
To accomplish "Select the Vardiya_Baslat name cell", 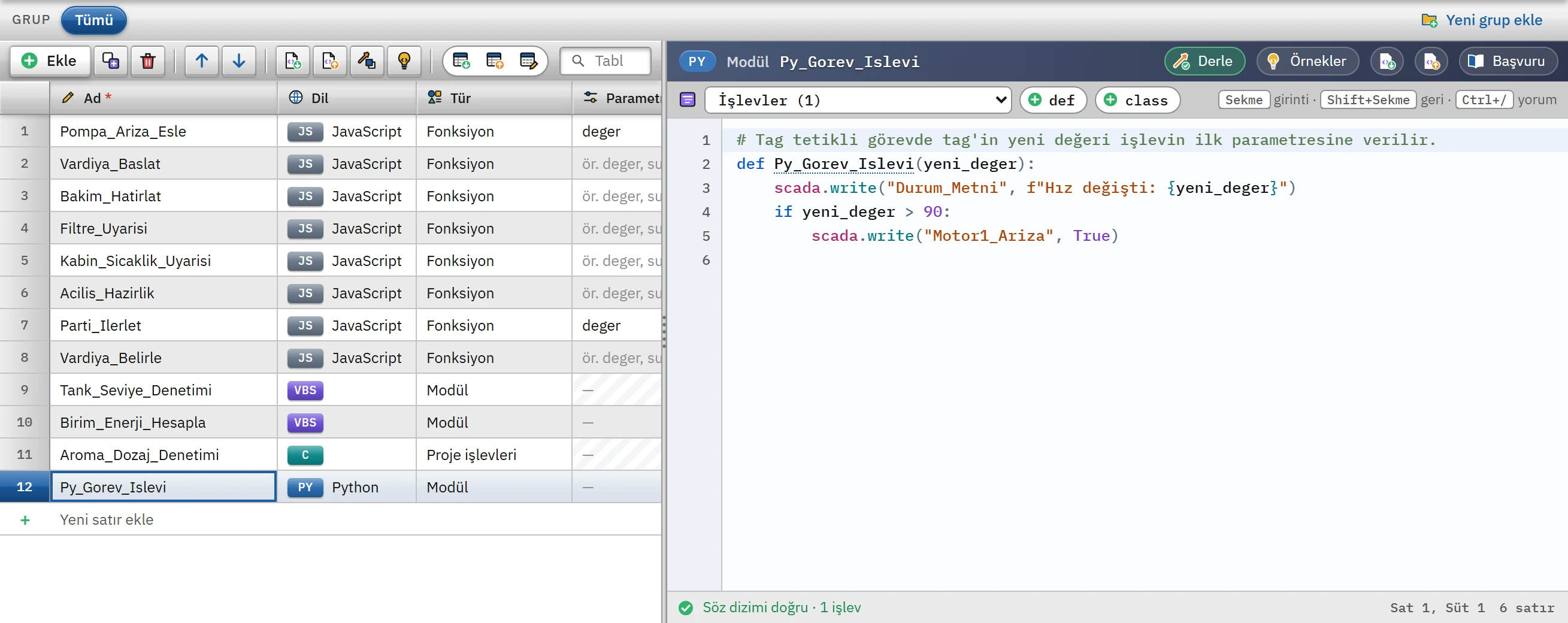I will (163, 164).
